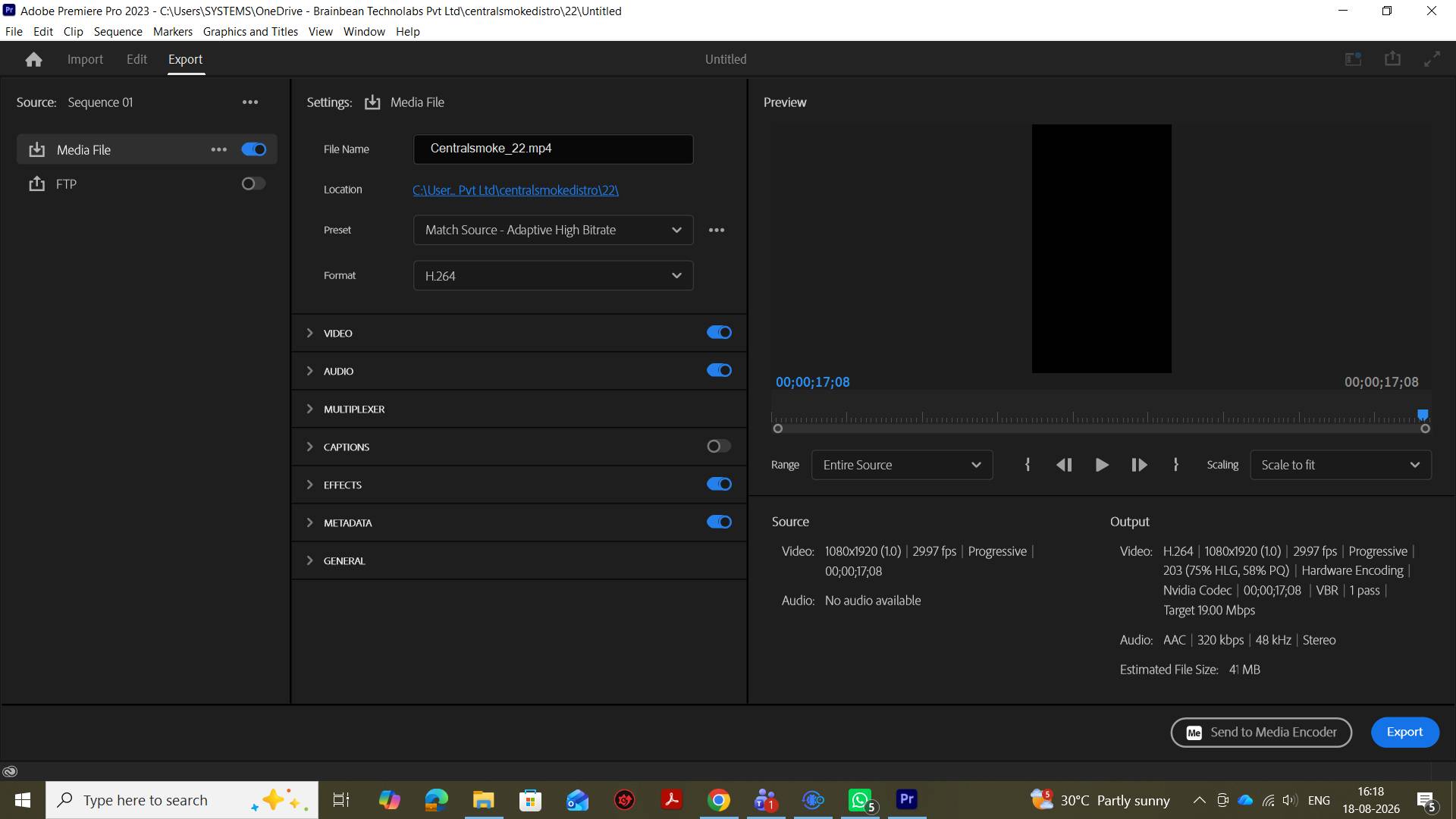Go to the Home screen icon
This screenshot has width=1456, height=819.
coord(33,59)
